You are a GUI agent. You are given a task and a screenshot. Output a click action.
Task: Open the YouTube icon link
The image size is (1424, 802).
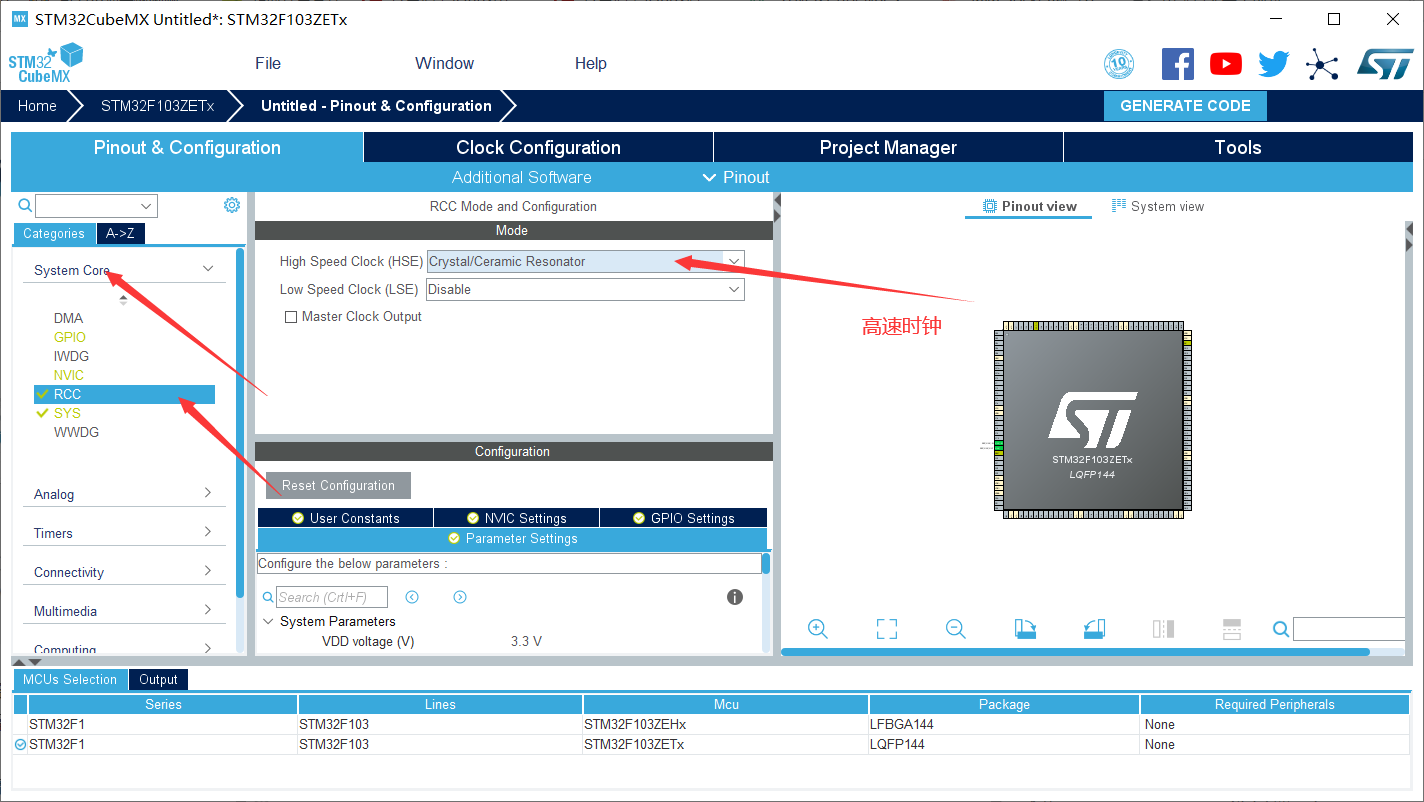tap(1226, 64)
